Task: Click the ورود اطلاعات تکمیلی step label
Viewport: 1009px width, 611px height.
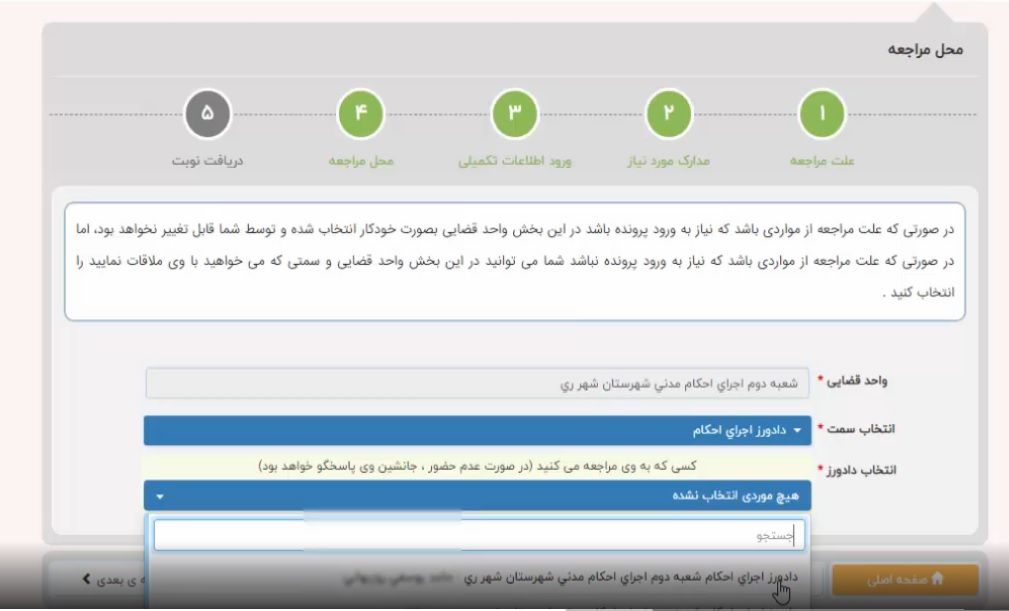Action: [515, 160]
